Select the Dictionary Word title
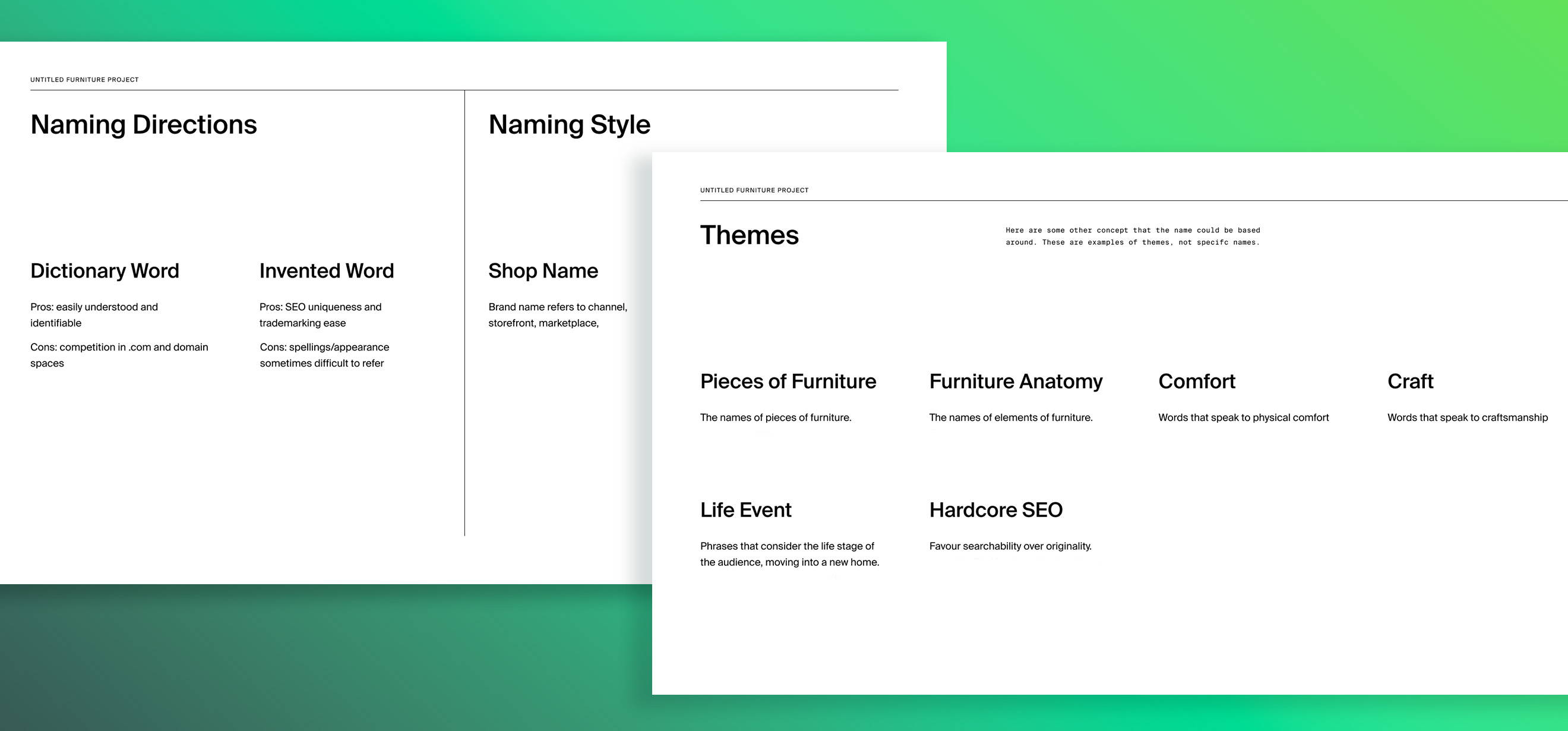The image size is (1568, 731). point(105,270)
